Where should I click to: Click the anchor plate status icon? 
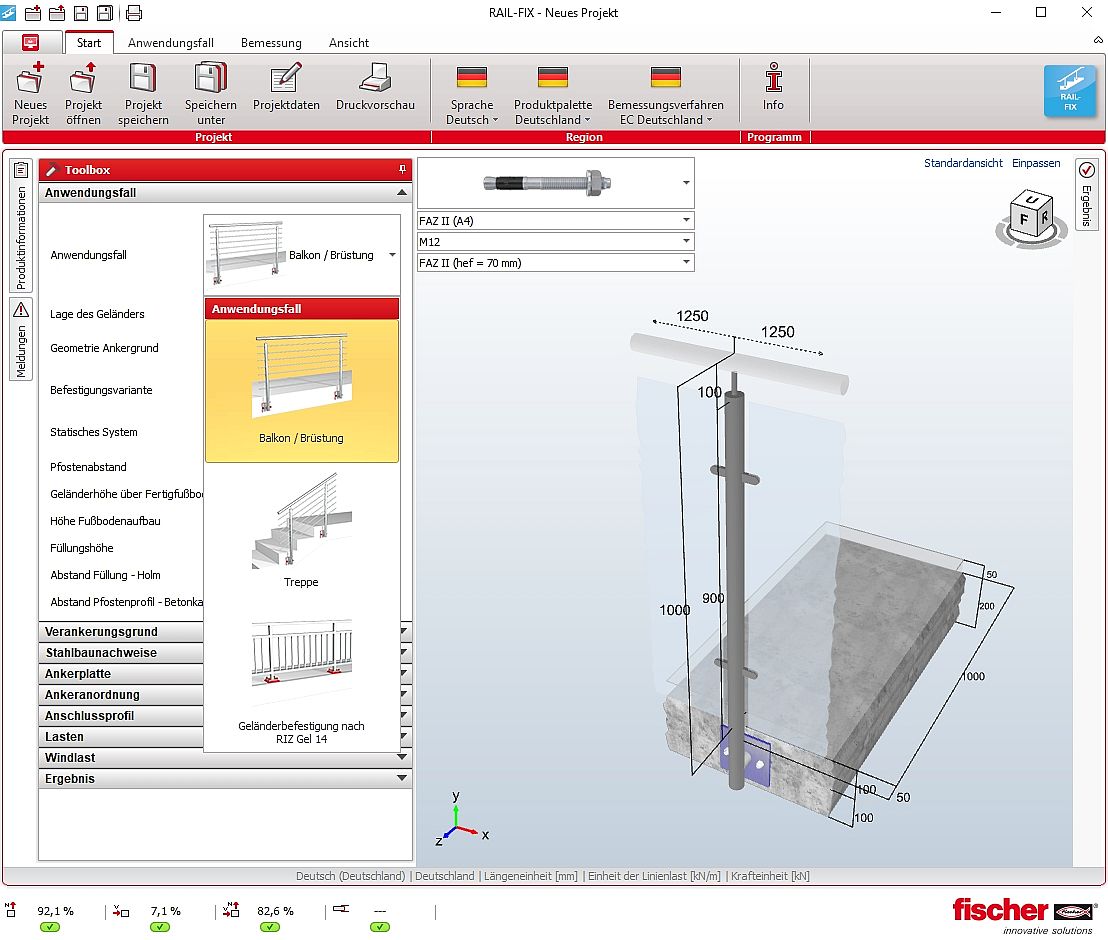pyautogui.click(x=341, y=909)
